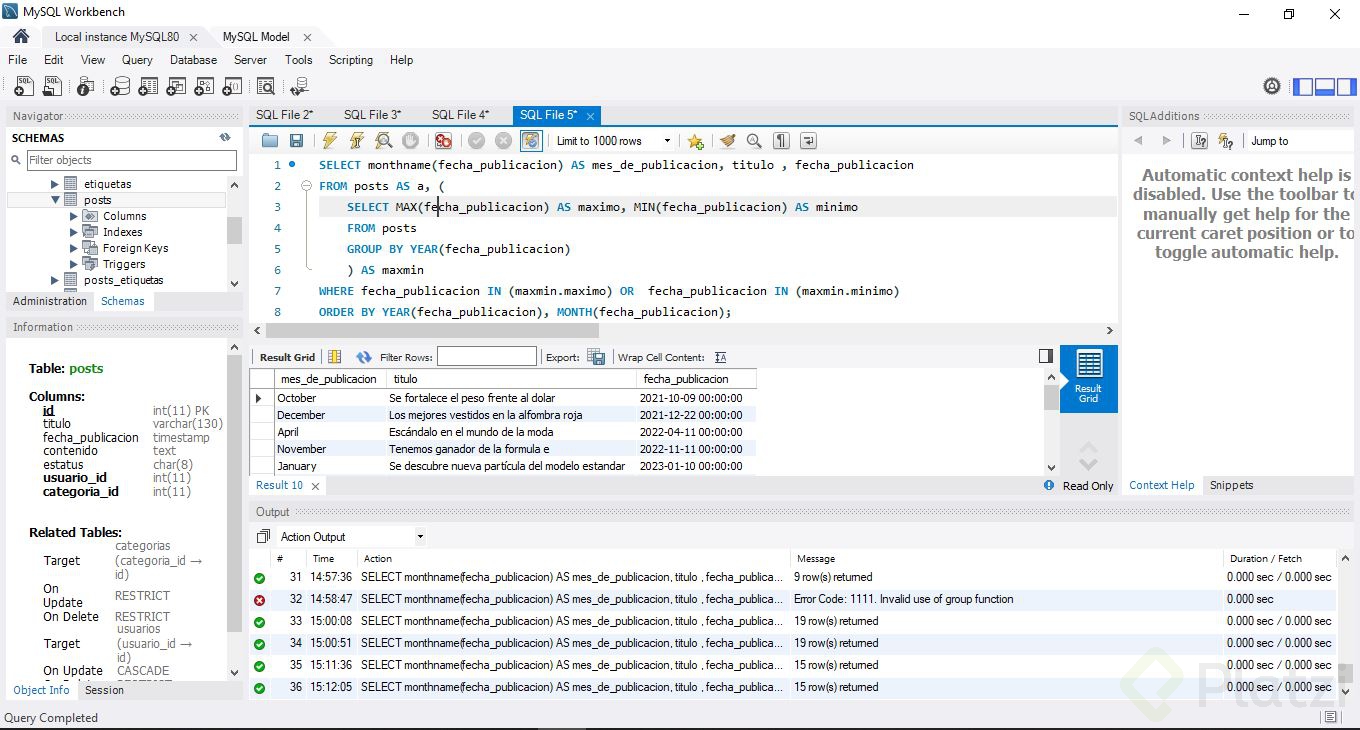Collapse the posts table tree node
1360x730 pixels.
coord(57,200)
